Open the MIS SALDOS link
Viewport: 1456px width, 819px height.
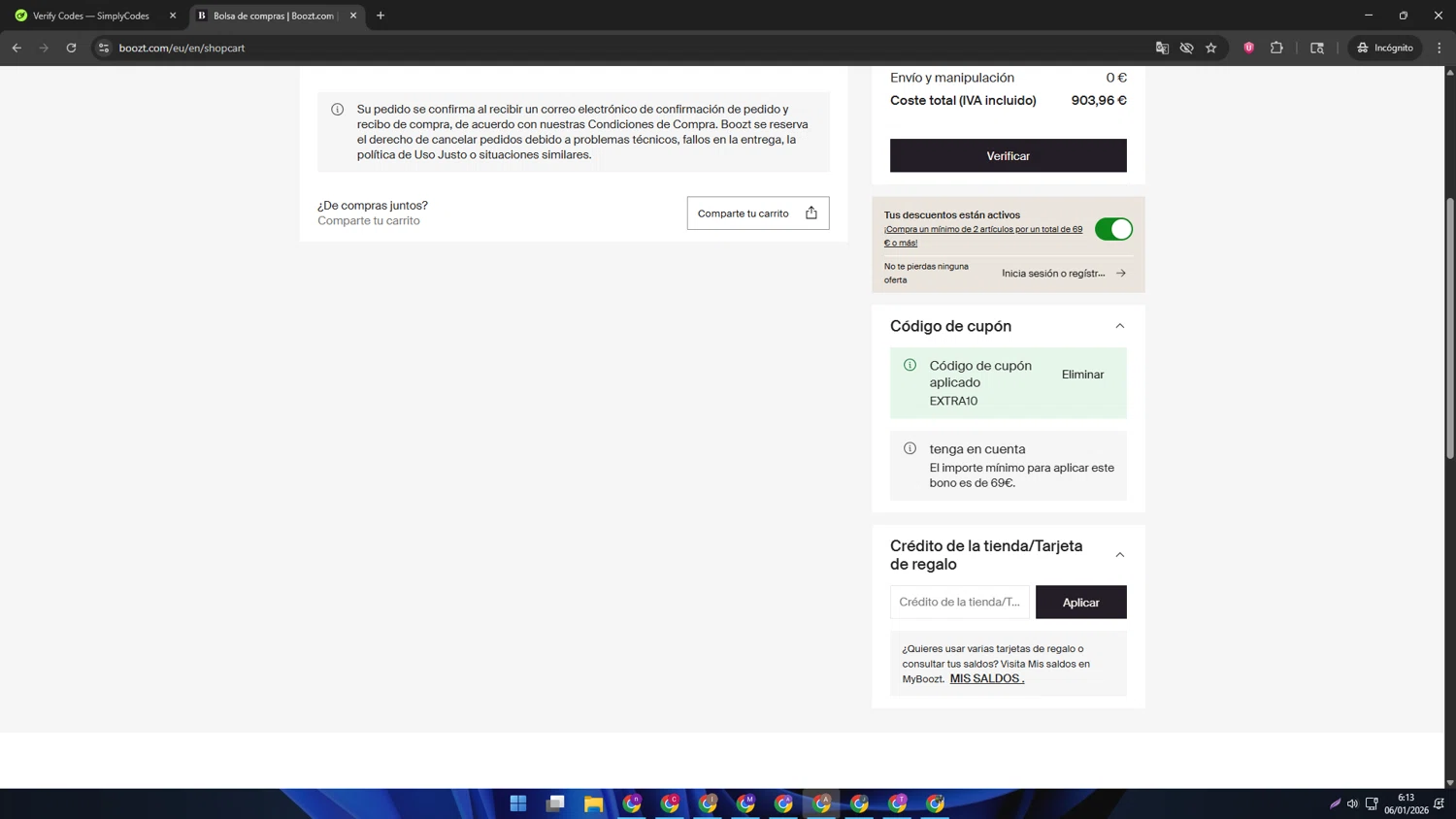pos(987,678)
